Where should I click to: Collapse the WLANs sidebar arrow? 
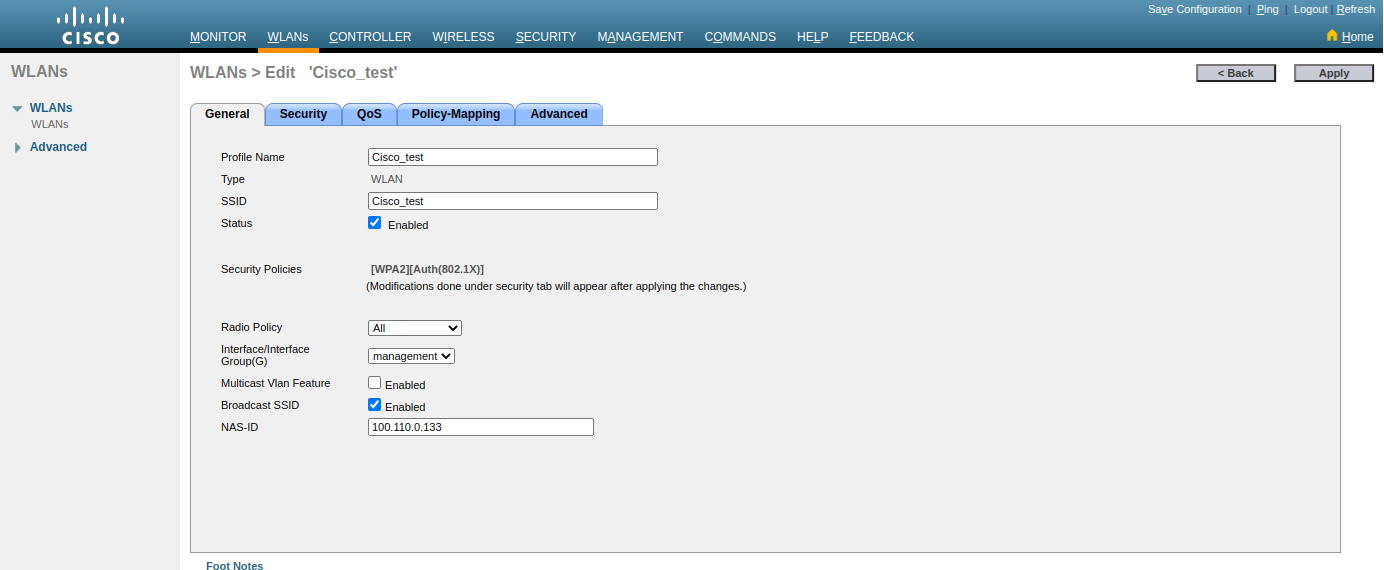(17, 109)
